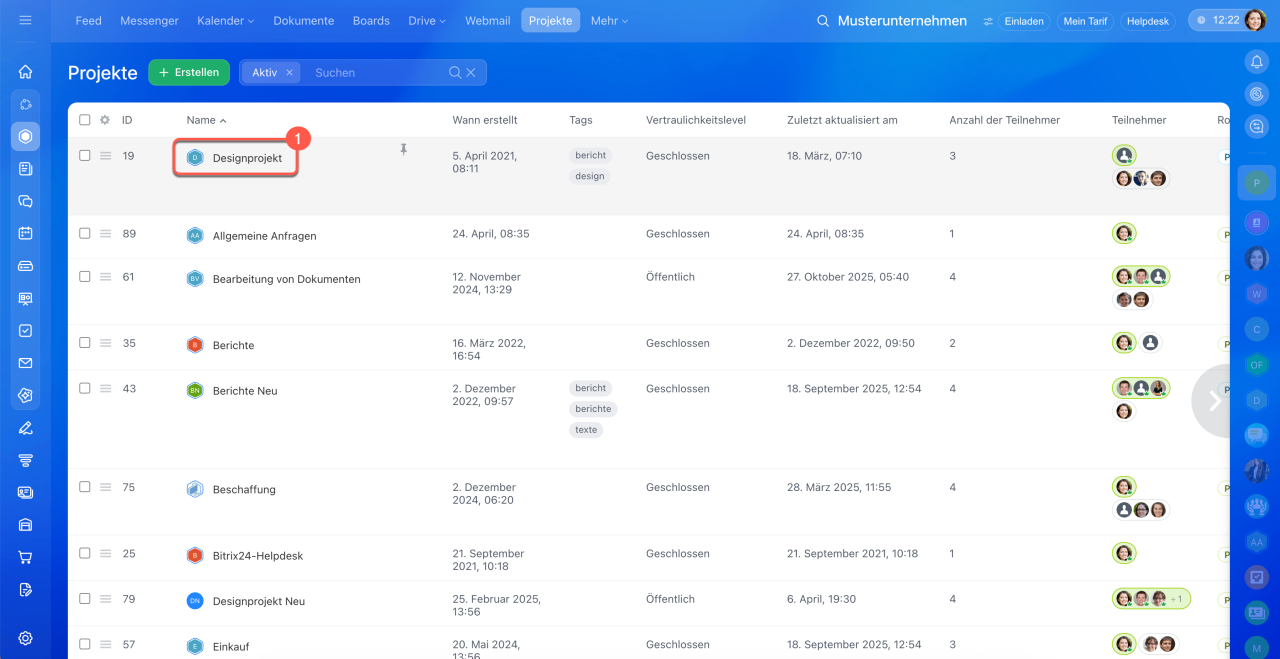This screenshot has width=1280, height=659.
Task: Open the CRM hexagon icon in the left sidebar
Action: point(25,136)
